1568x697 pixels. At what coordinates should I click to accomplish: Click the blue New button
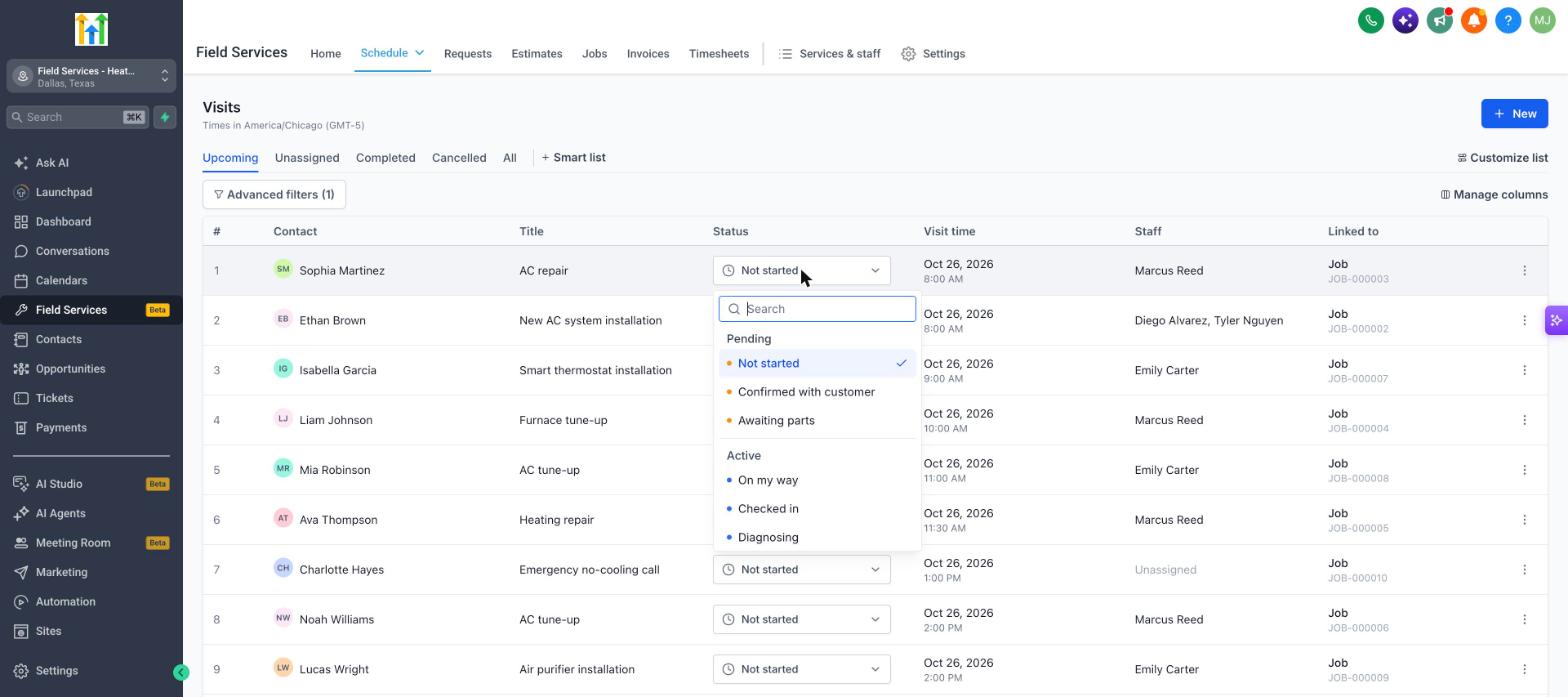click(1514, 114)
